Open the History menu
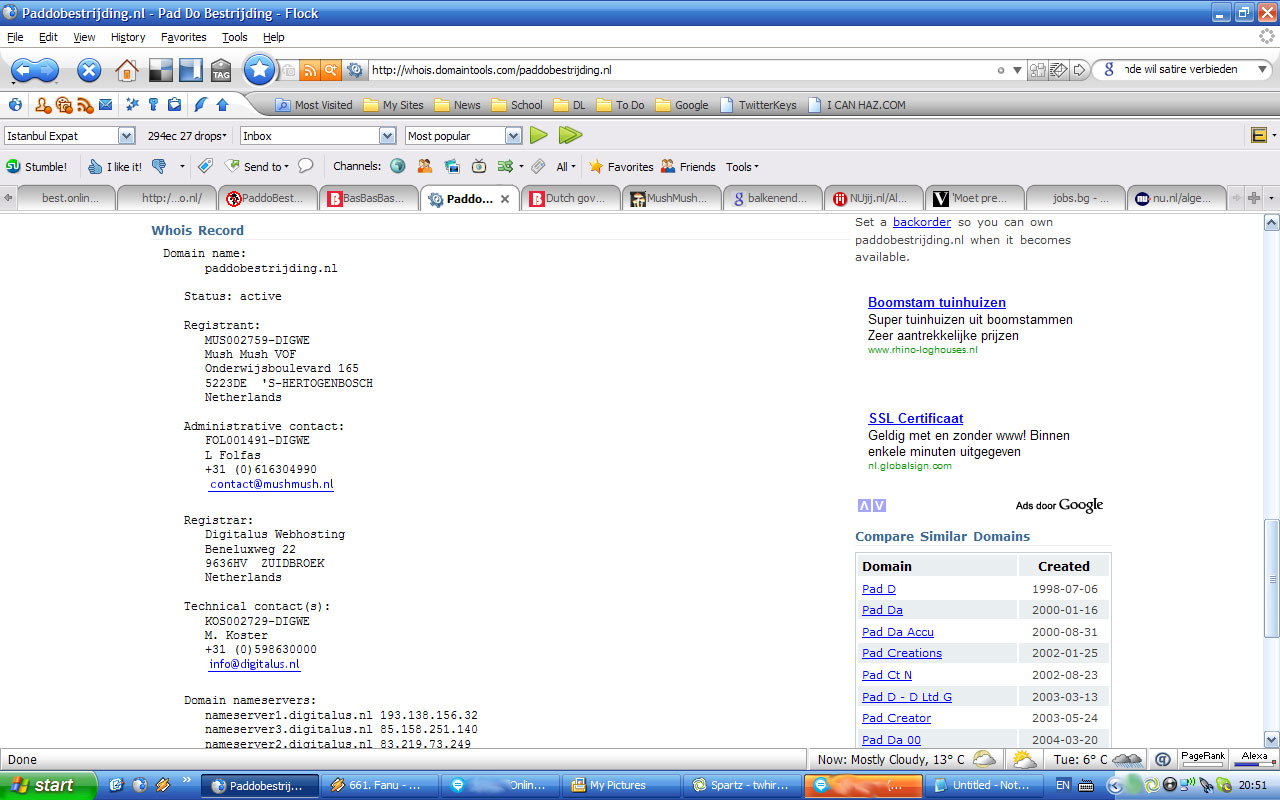Viewport: 1280px width, 800px height. [x=128, y=37]
